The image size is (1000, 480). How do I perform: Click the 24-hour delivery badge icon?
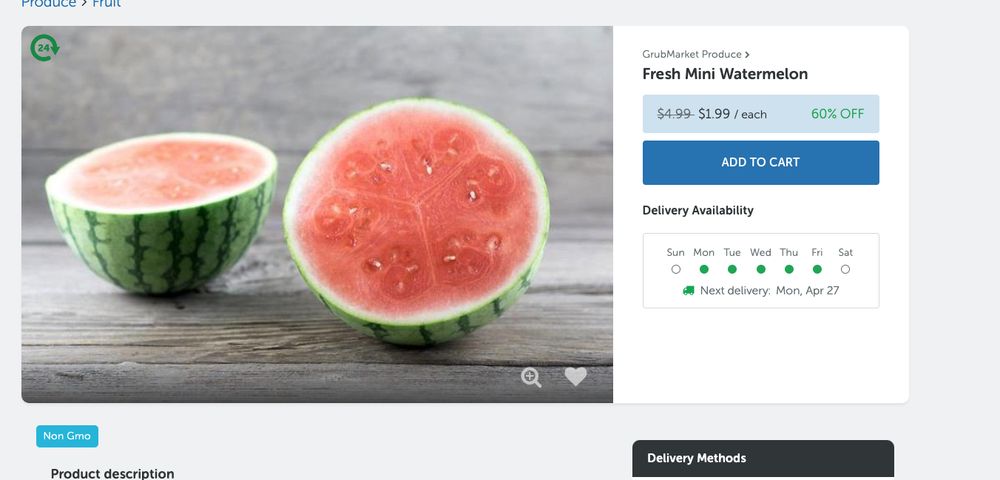coord(45,48)
